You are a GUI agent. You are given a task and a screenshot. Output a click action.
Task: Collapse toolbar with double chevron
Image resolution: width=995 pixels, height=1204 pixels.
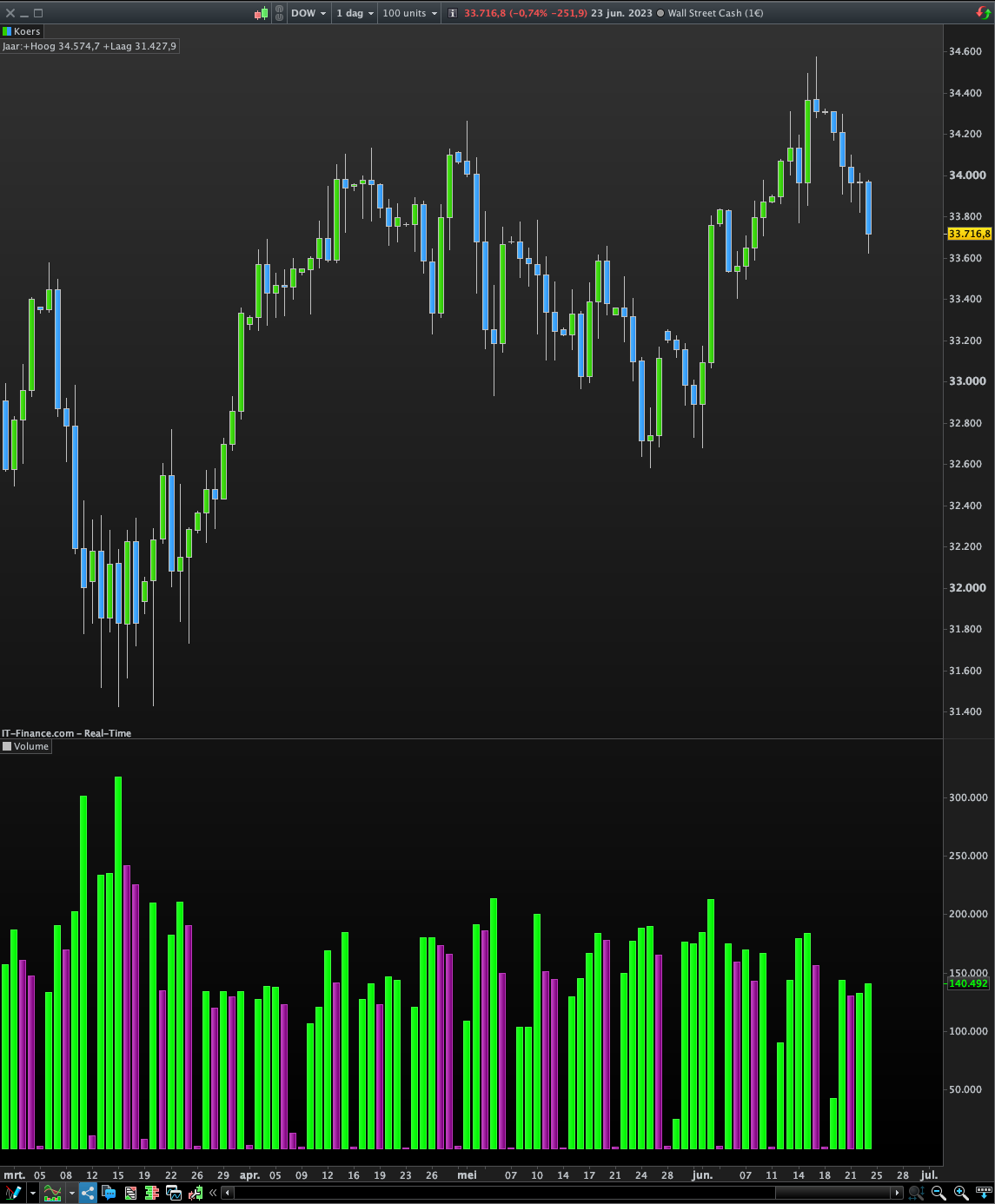pos(213,1193)
